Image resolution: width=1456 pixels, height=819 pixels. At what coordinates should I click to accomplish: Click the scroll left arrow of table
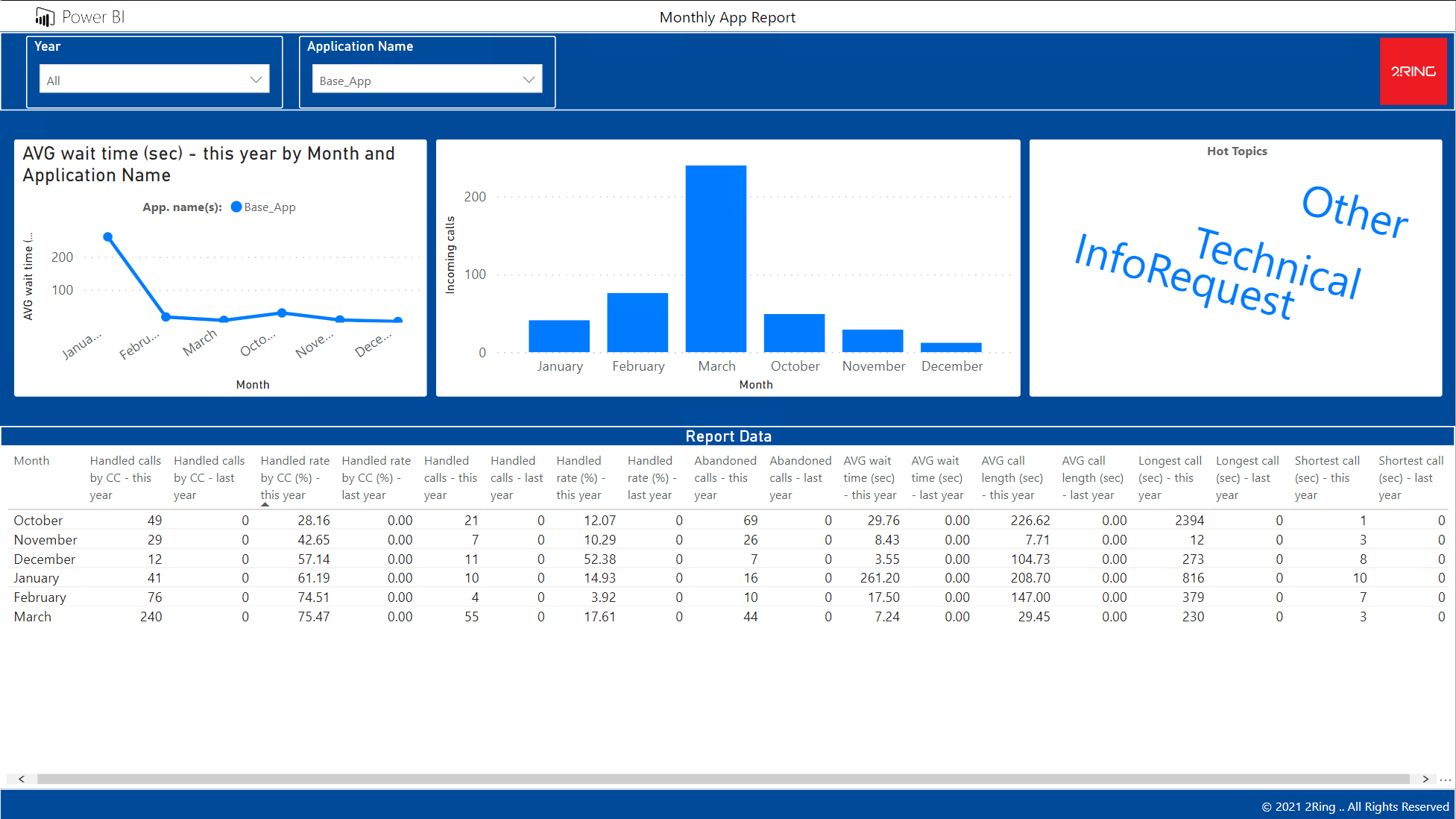pyautogui.click(x=22, y=779)
